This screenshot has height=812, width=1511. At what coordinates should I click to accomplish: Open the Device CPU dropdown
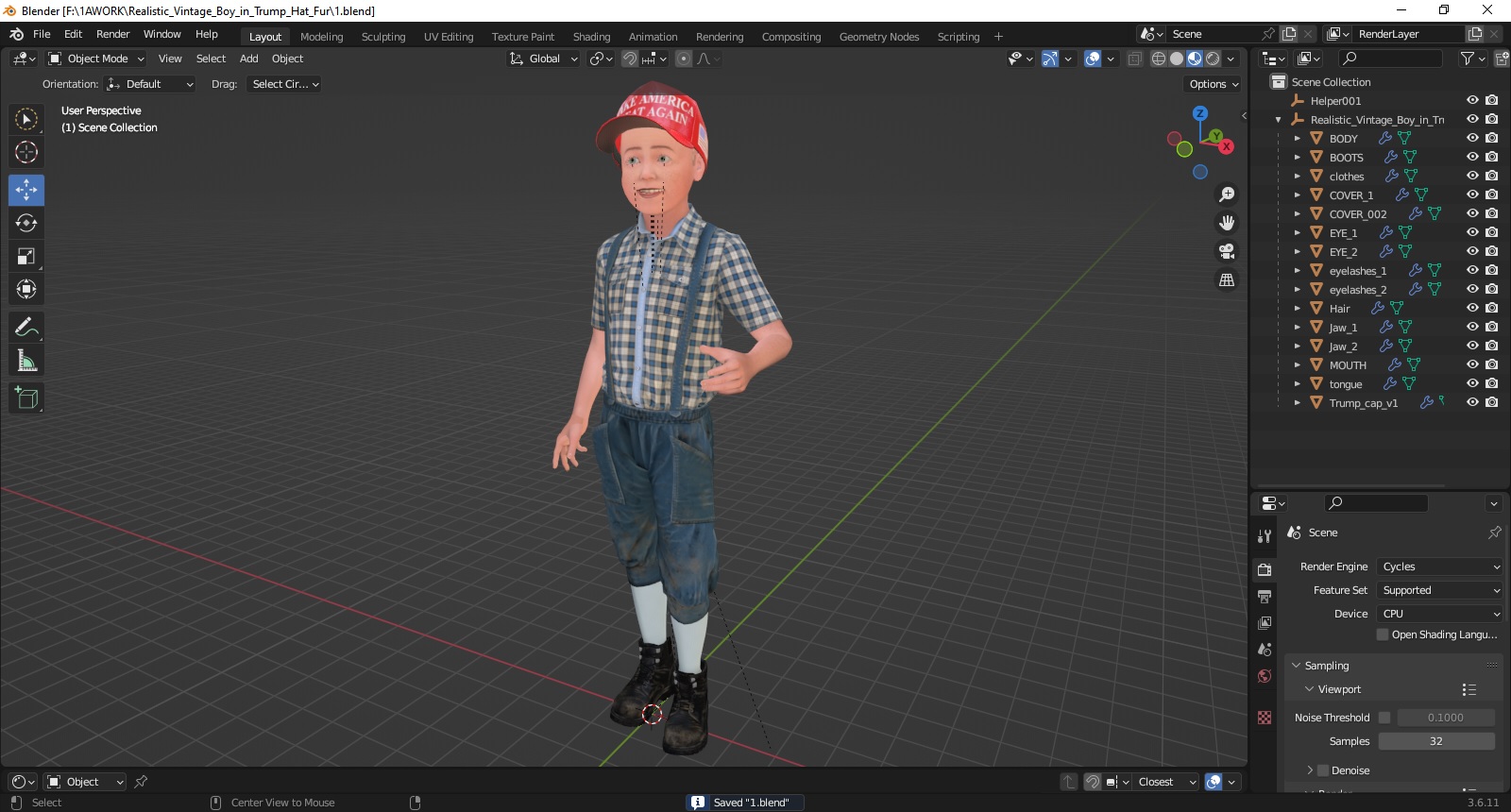(x=1439, y=614)
